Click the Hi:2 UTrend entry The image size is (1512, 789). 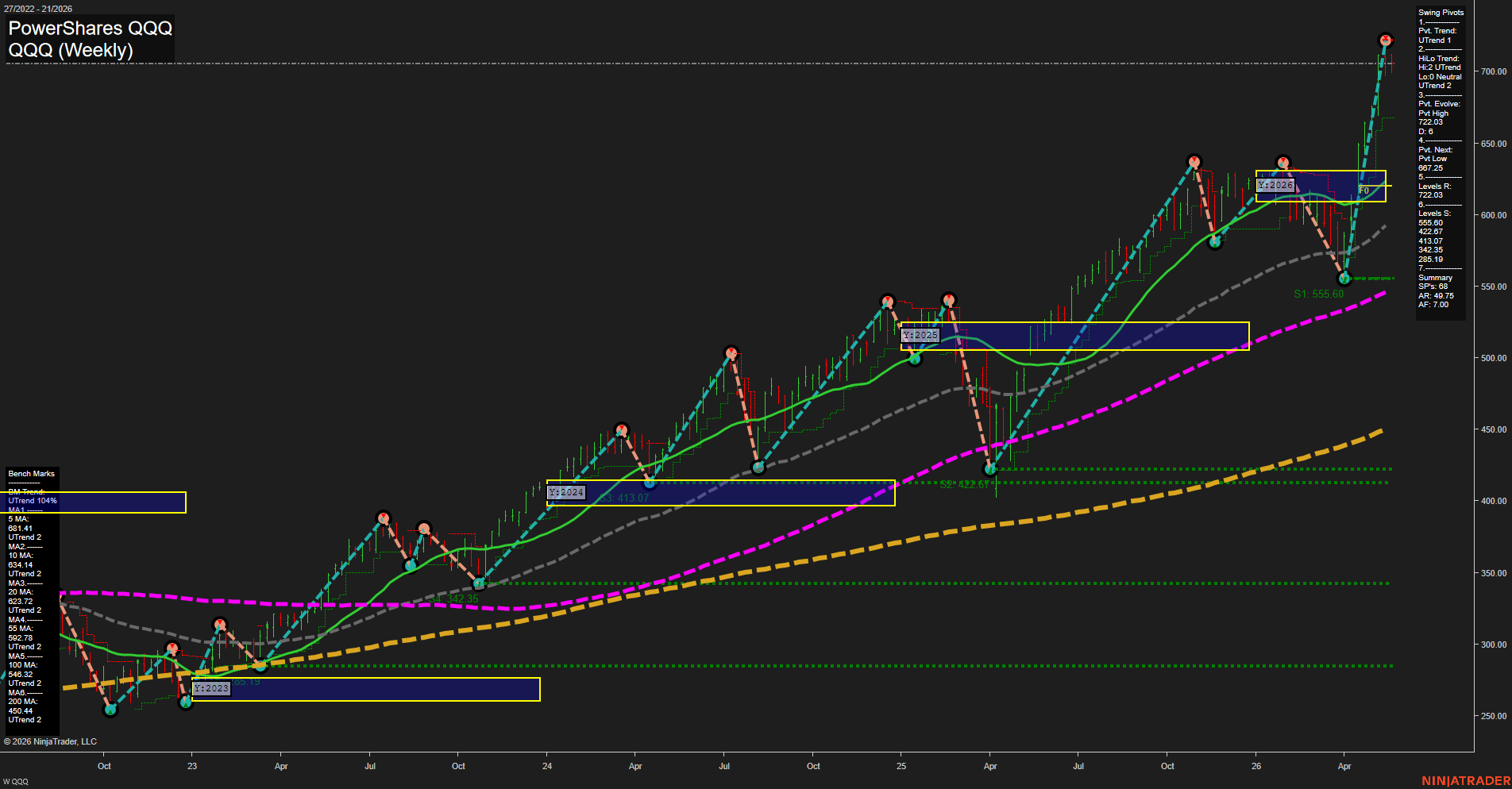pos(1439,67)
